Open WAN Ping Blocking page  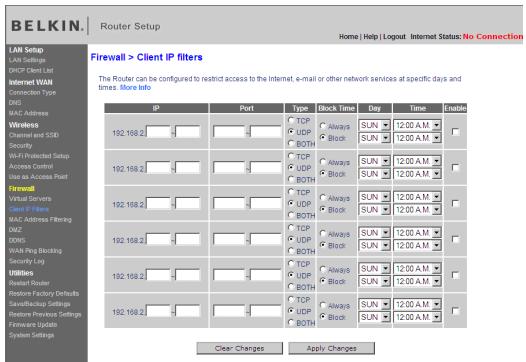pos(35,251)
